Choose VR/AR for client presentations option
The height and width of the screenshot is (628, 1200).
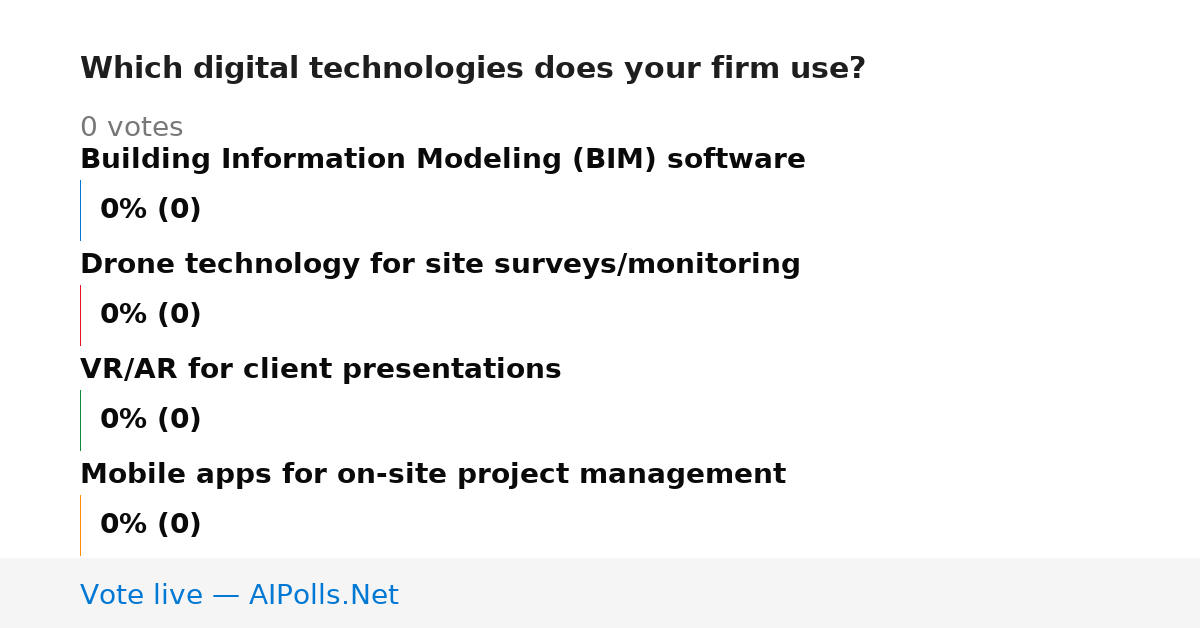point(320,370)
